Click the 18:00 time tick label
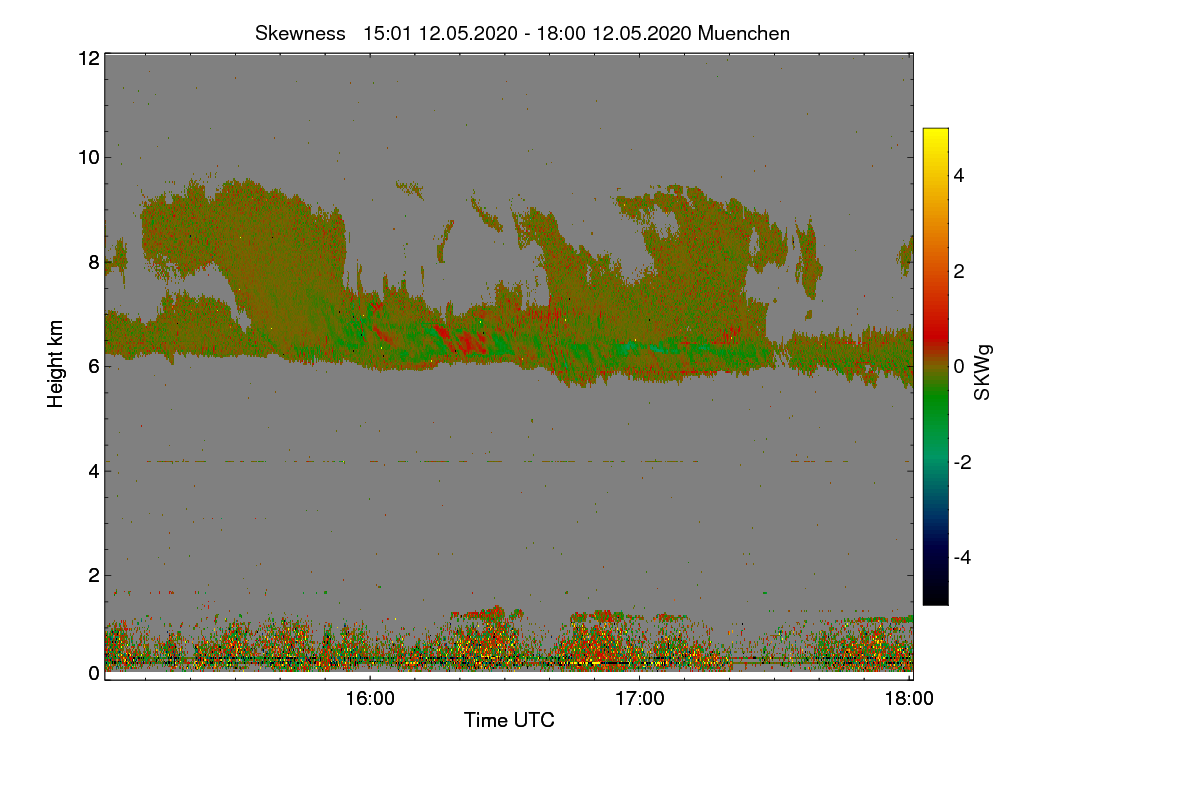 click(x=910, y=699)
